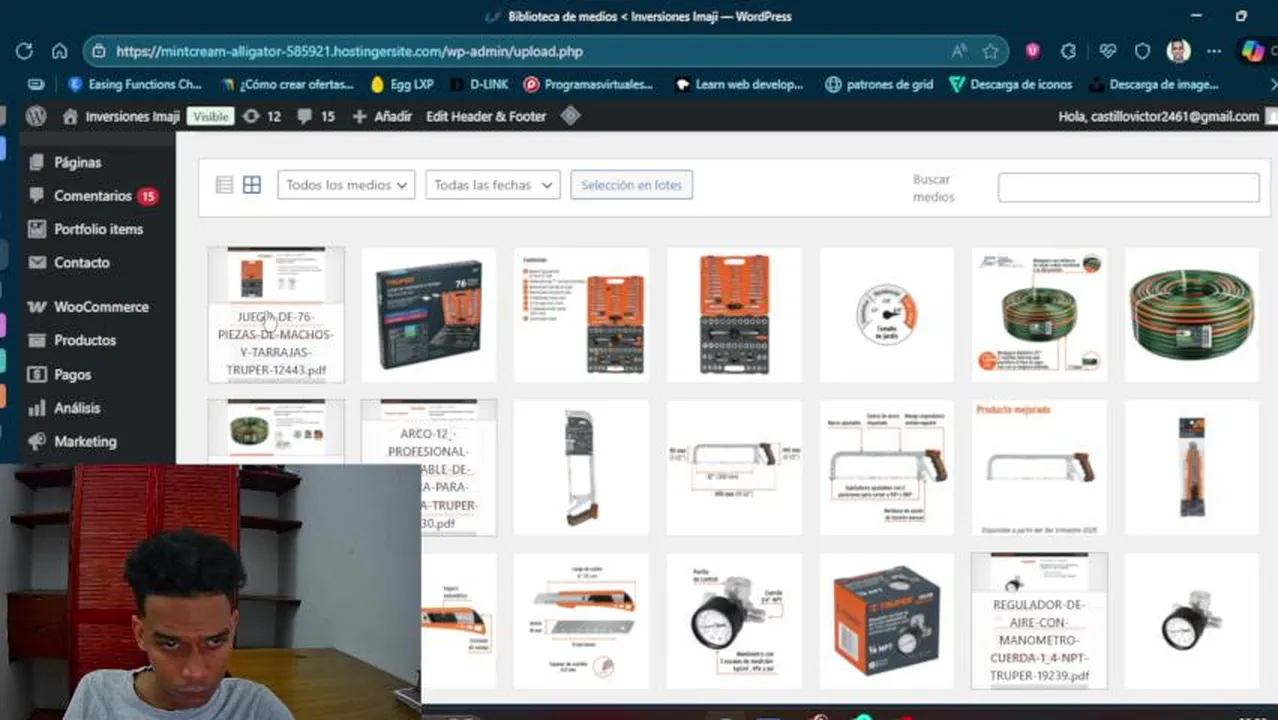The height and width of the screenshot is (720, 1278).
Task: Select Contenido tap and die case thumbnail
Action: tap(582, 315)
